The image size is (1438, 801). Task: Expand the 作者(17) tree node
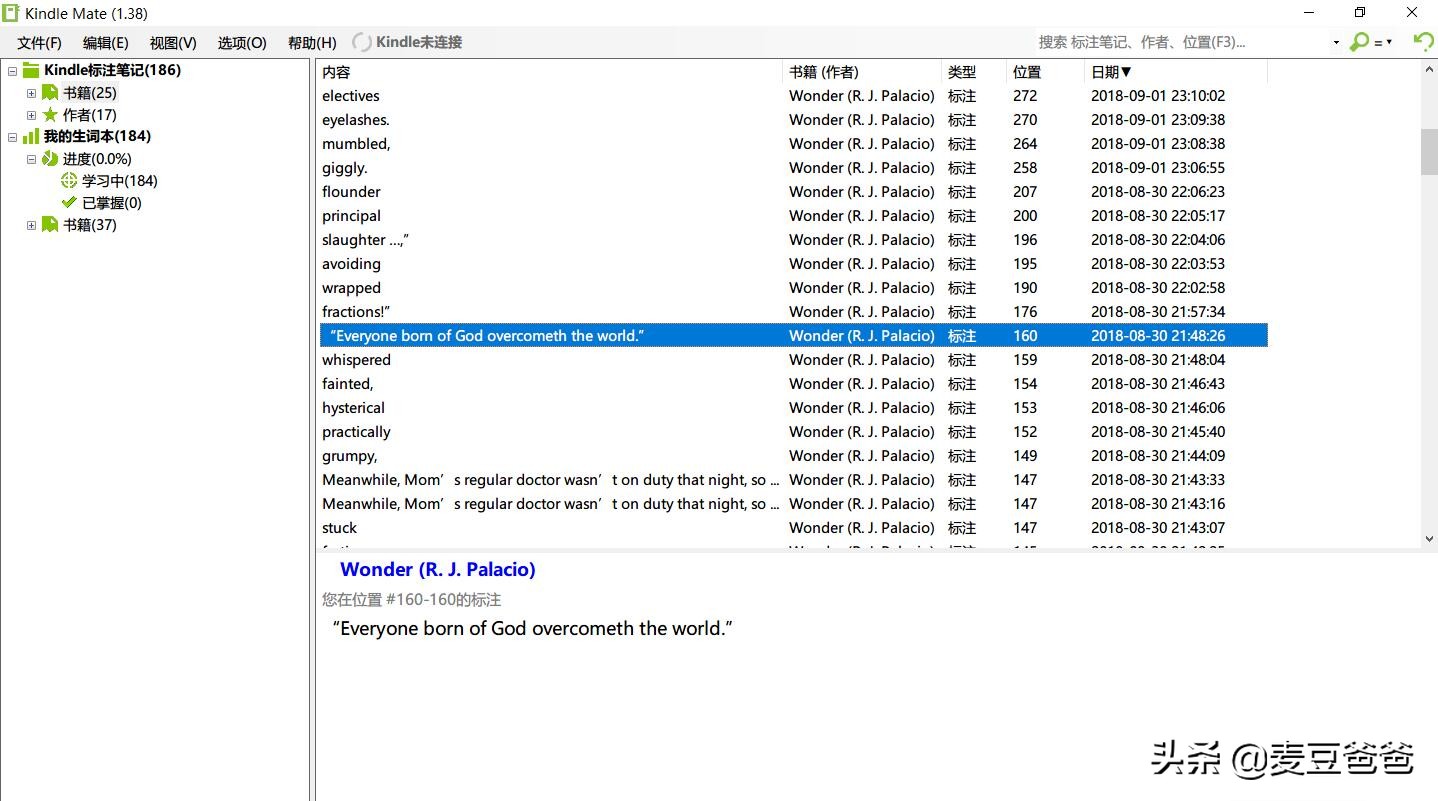click(31, 115)
